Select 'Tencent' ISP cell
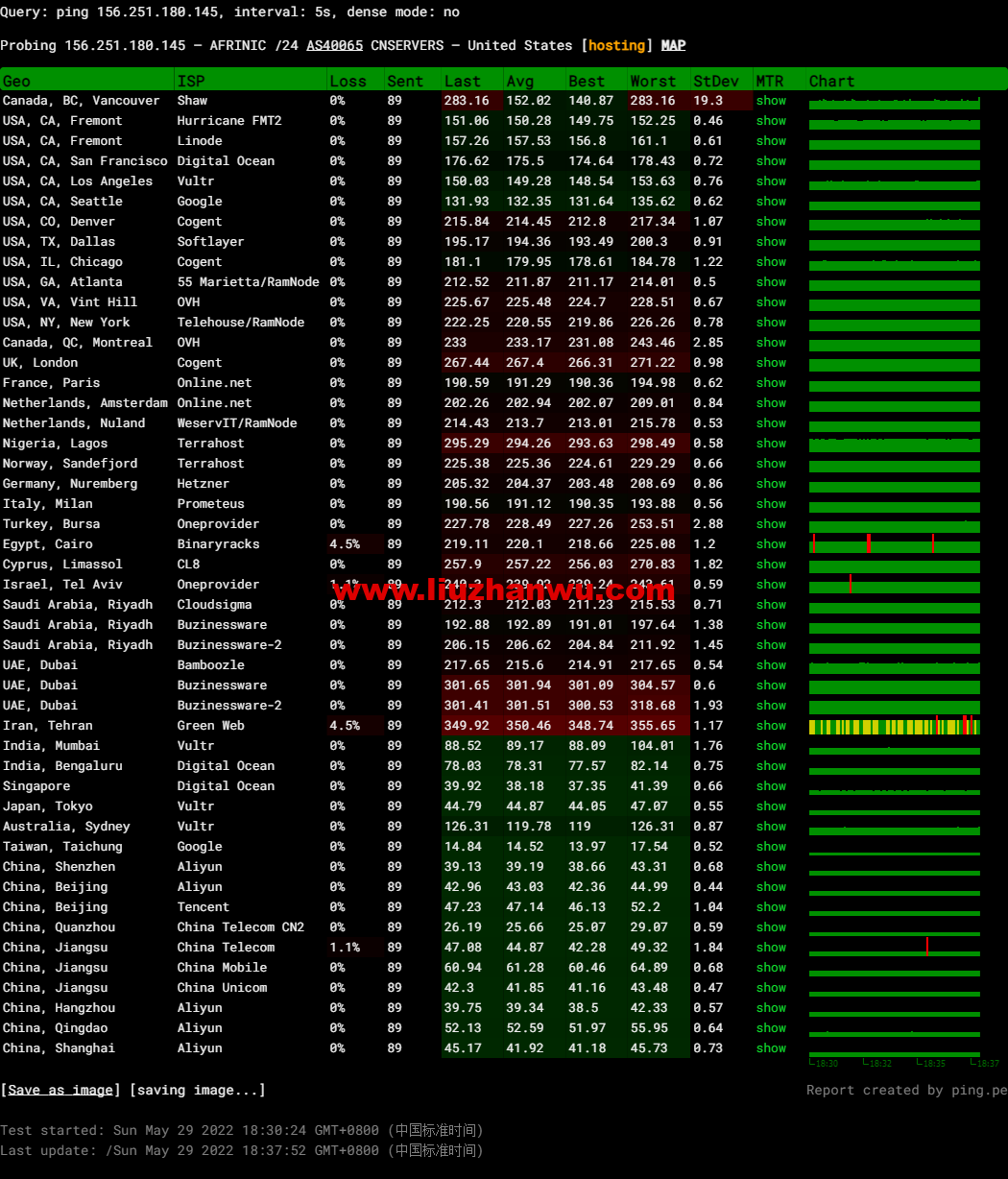This screenshot has width=1008, height=1179. [204, 907]
